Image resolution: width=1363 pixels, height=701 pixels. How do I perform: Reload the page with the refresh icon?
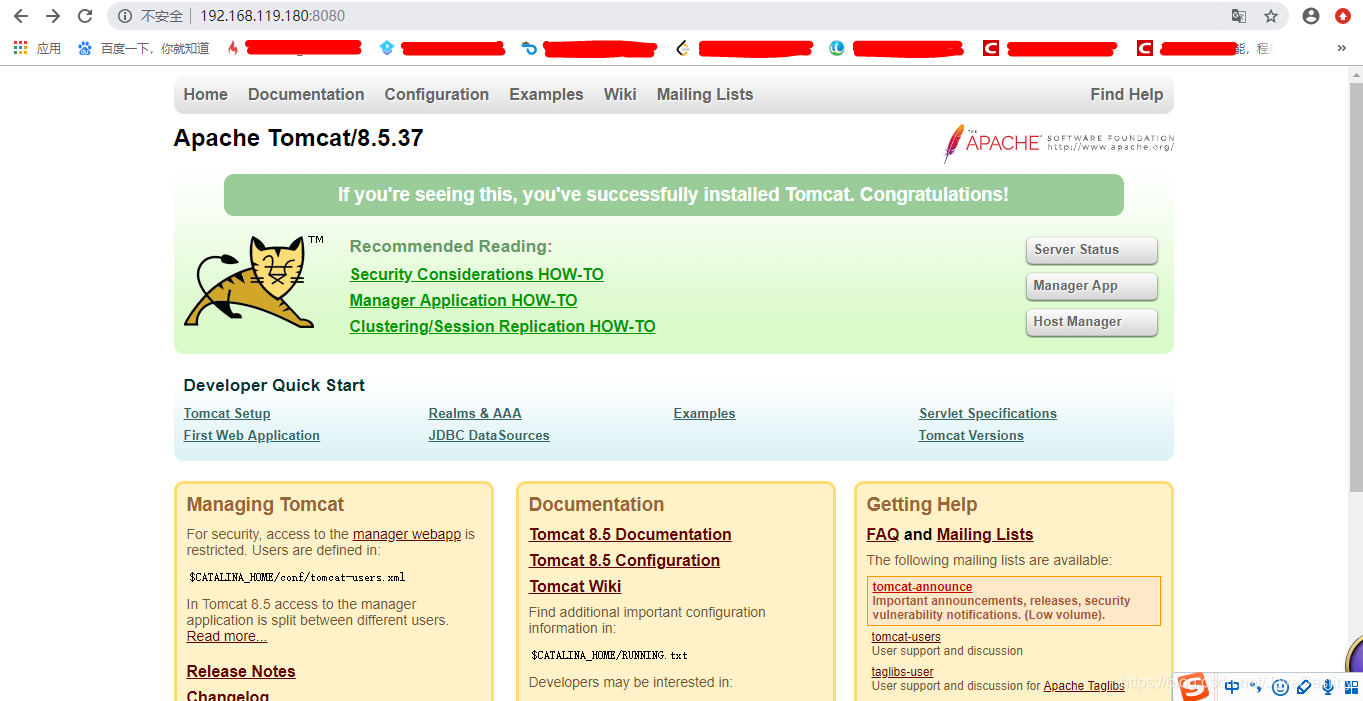pos(85,16)
